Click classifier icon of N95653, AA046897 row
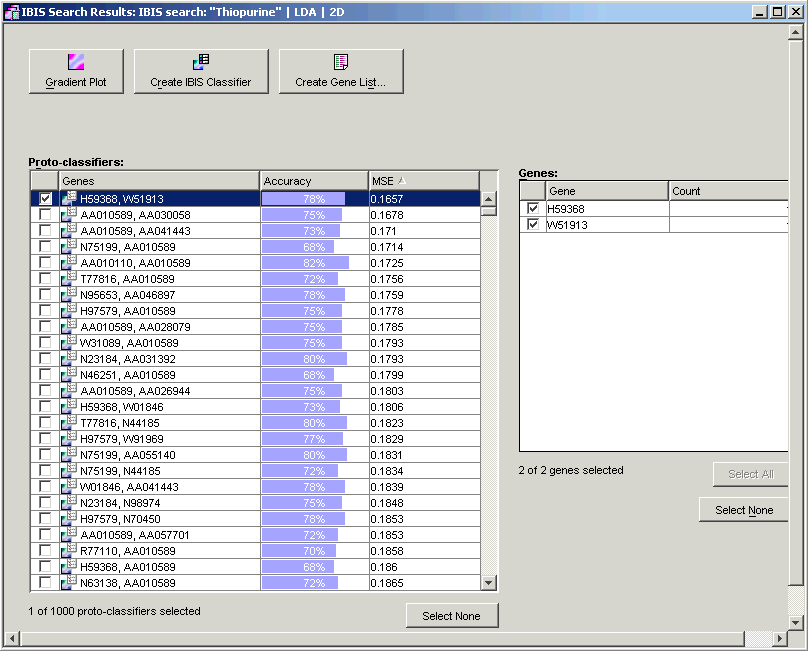 [69, 294]
